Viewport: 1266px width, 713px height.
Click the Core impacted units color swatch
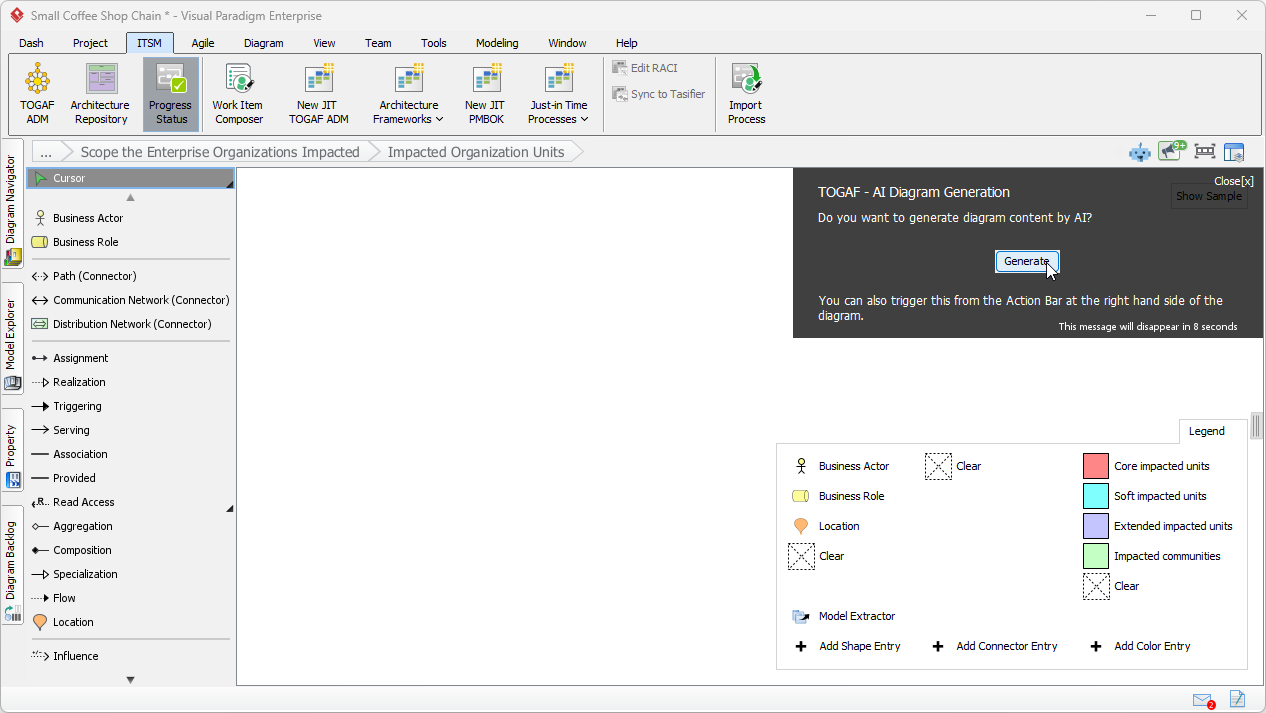click(x=1094, y=465)
